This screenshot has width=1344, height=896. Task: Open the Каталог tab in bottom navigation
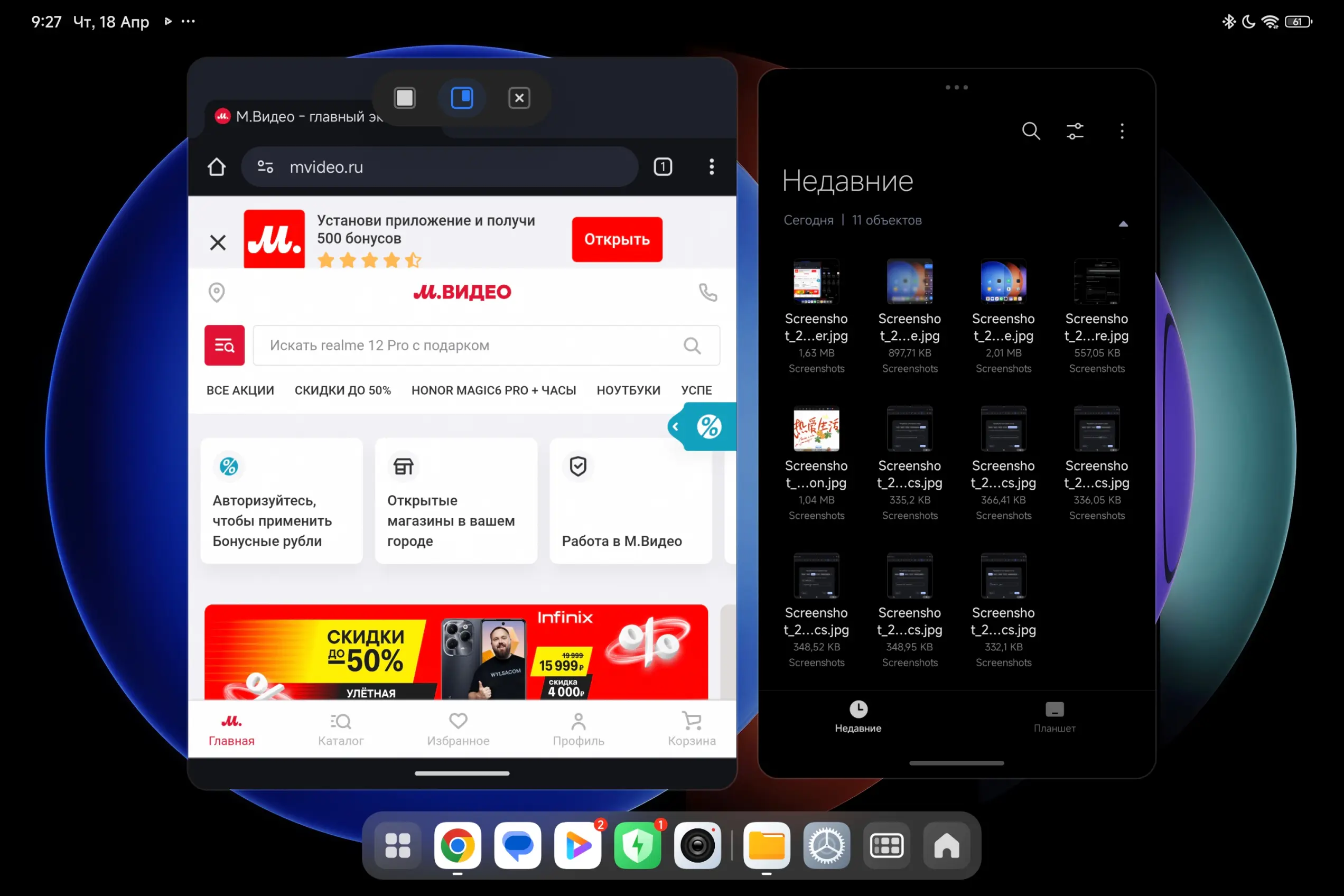pos(341,729)
